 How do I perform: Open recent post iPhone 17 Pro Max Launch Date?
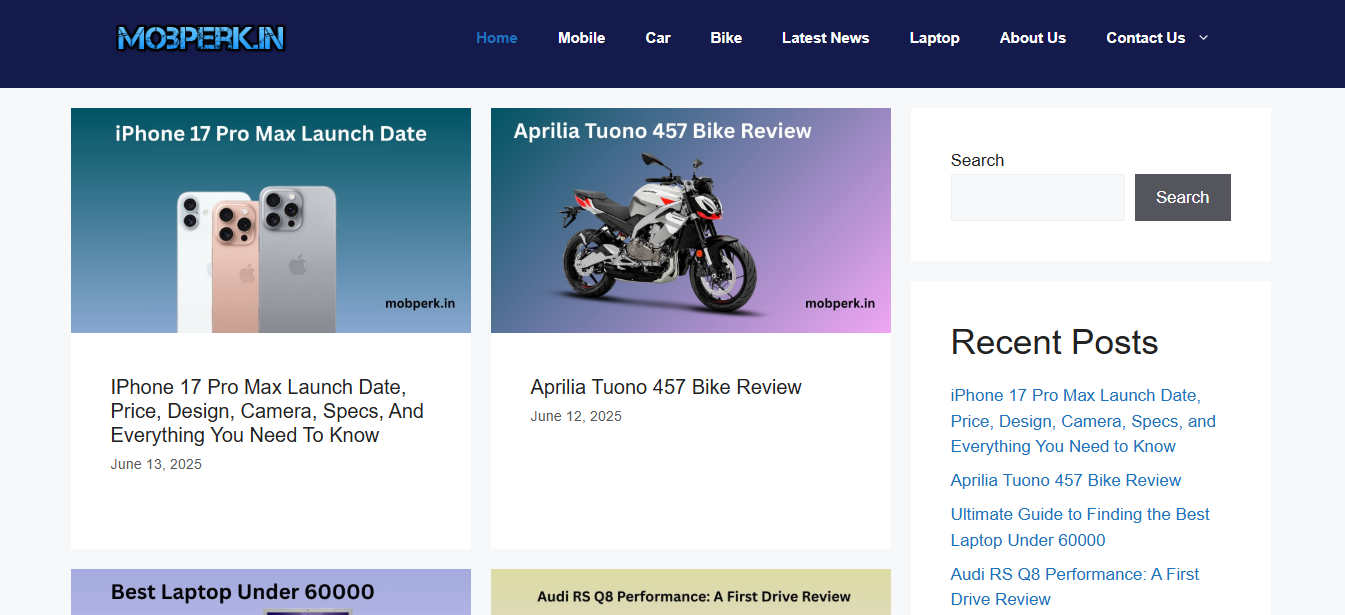[1083, 421]
